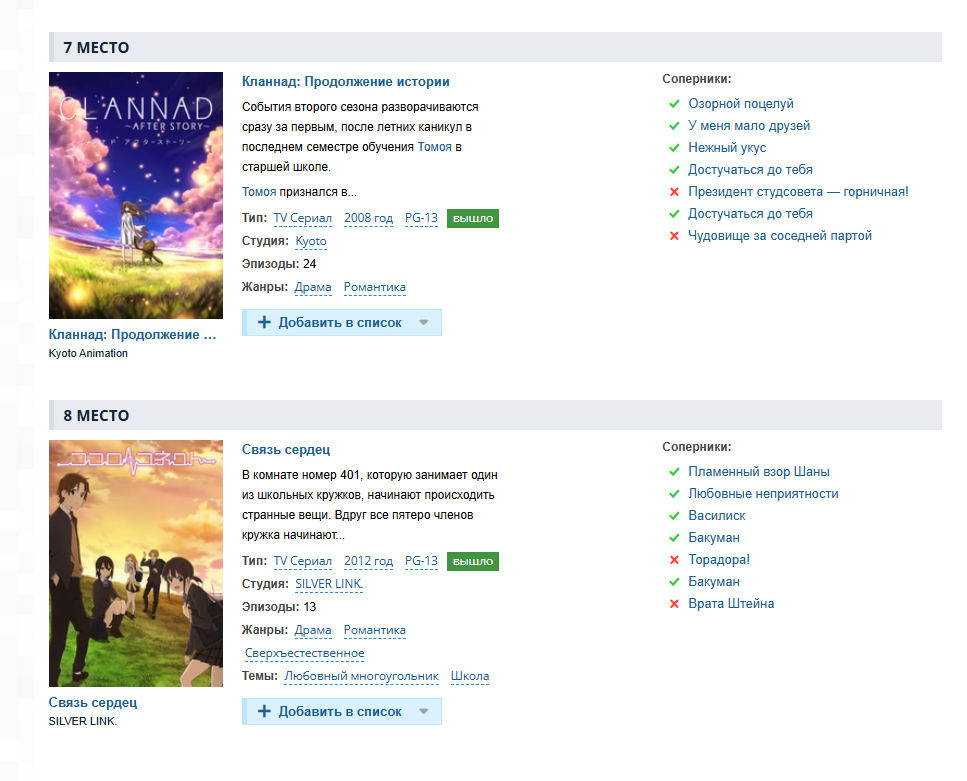
Task: Click the plus icon in the Clannad add-to-list button
Action: click(x=264, y=322)
